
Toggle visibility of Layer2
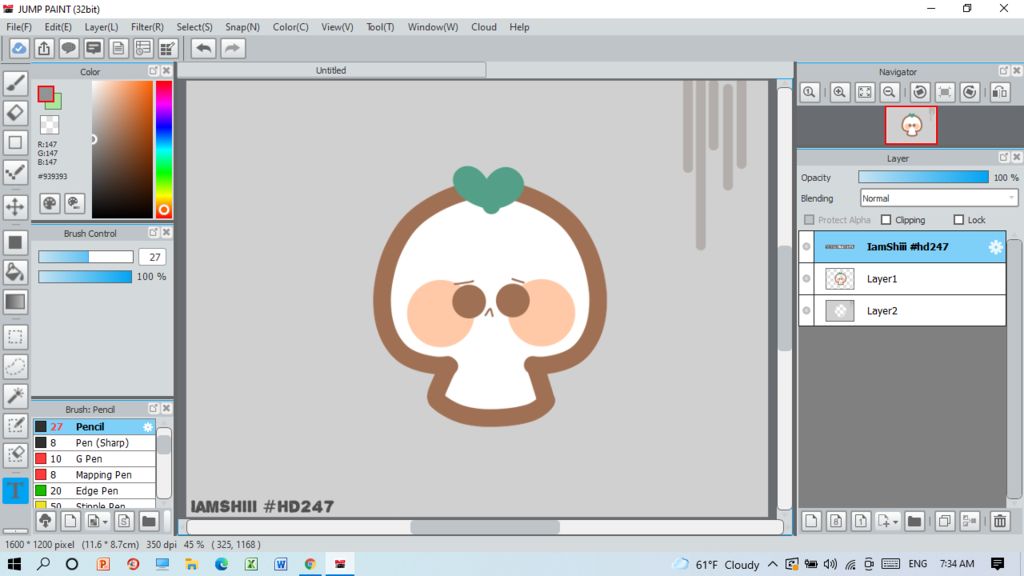click(x=807, y=311)
